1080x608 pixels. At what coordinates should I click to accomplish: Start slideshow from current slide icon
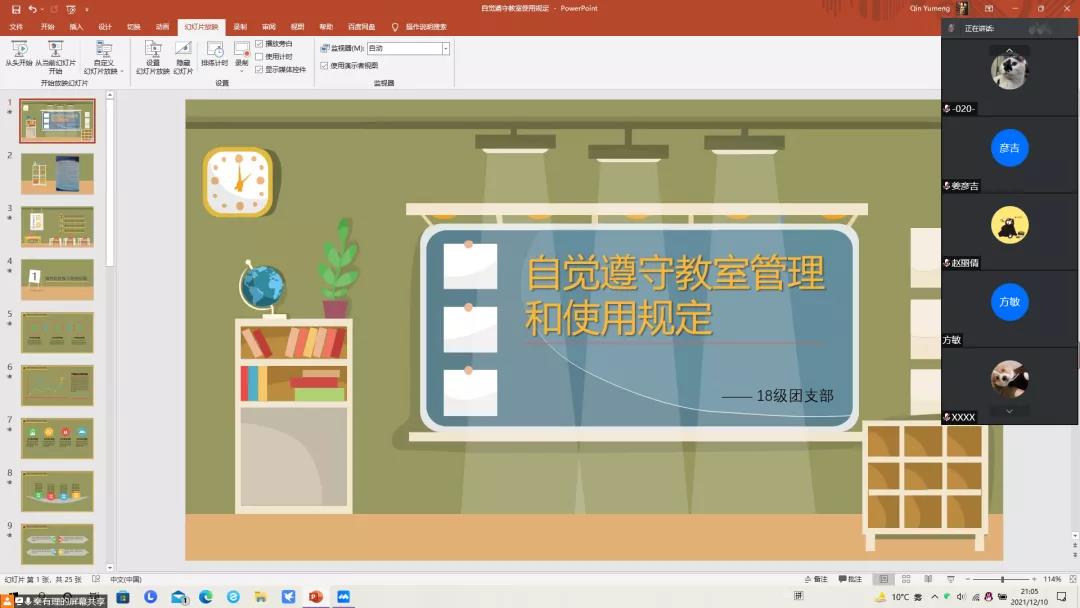point(55,48)
